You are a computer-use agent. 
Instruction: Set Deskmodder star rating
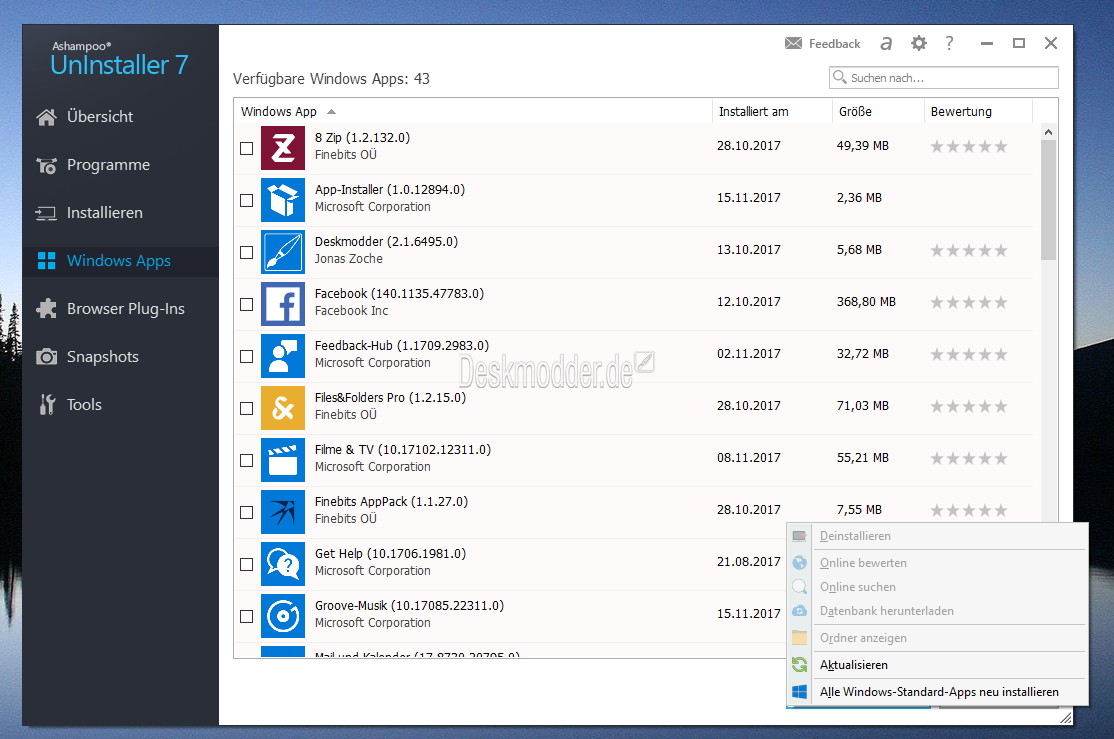pyautogui.click(x=969, y=250)
